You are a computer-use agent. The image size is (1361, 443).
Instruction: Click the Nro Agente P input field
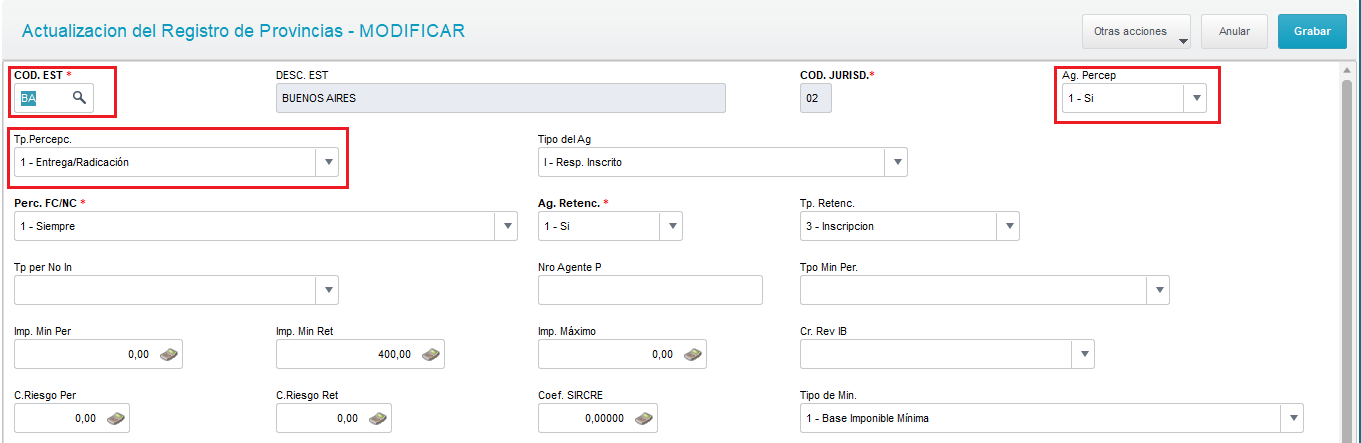click(650, 290)
